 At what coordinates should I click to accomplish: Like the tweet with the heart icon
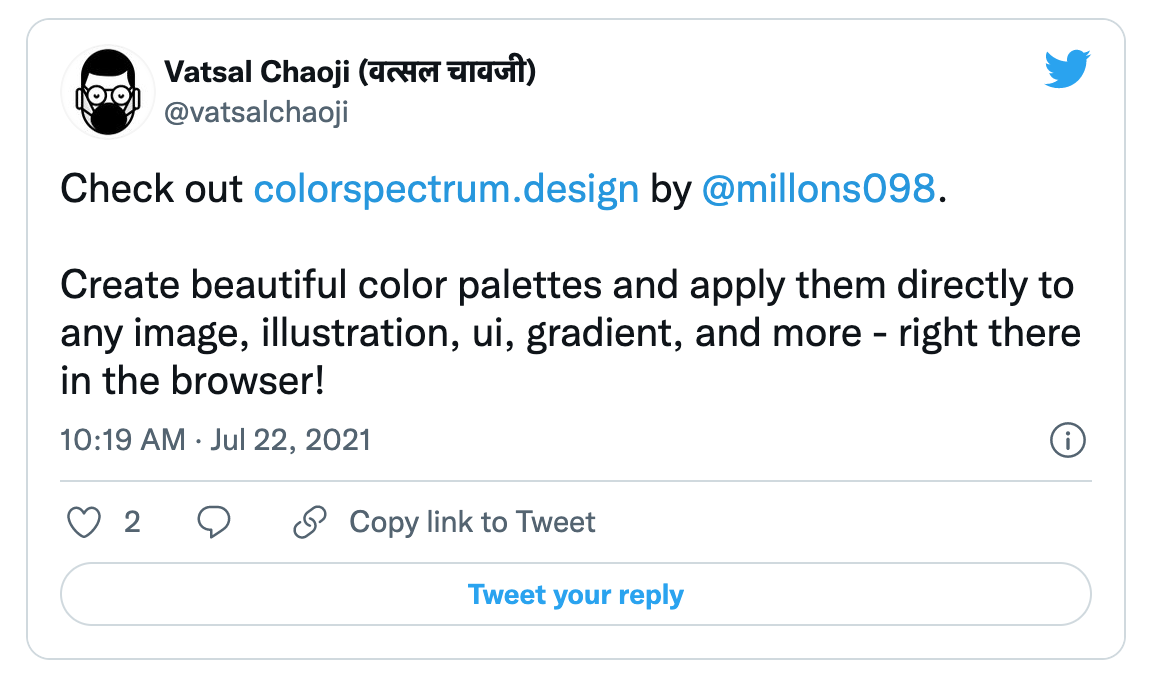tap(84, 522)
